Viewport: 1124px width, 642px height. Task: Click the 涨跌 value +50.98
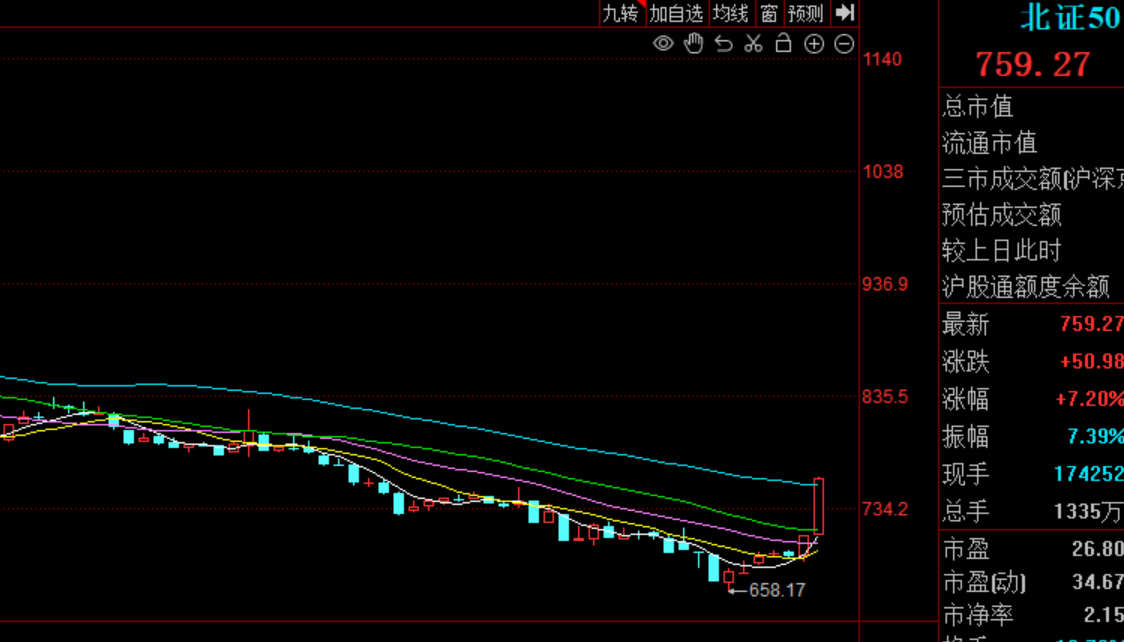click(x=1092, y=361)
